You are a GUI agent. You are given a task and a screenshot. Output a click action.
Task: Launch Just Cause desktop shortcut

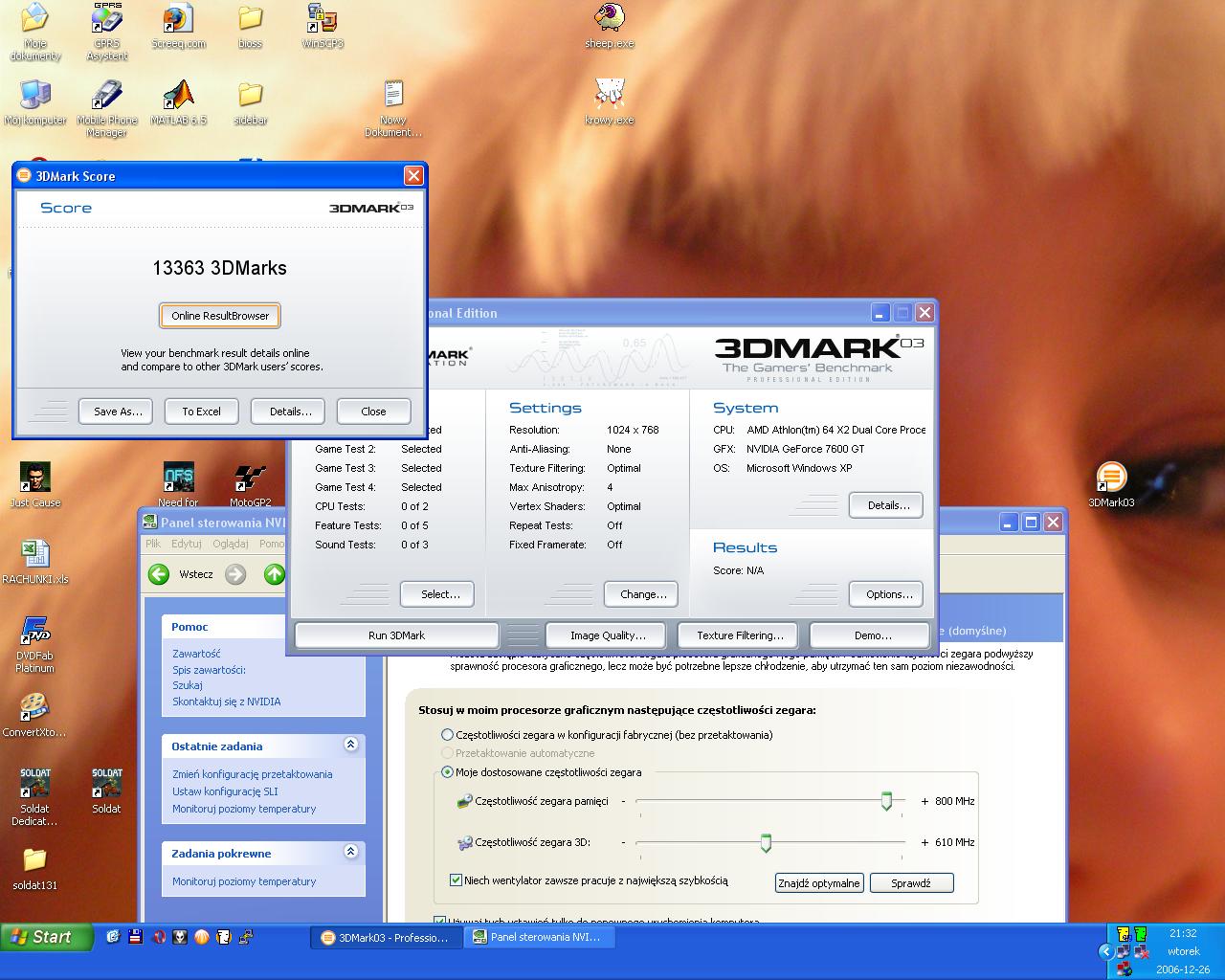(35, 485)
